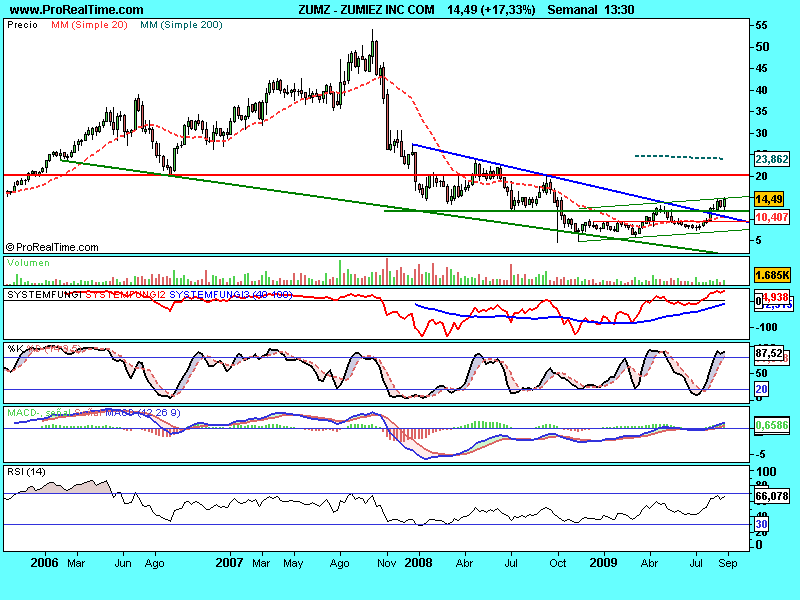Select the yellow 14,49 current price tag
The width and height of the screenshot is (800, 600).
[769, 199]
